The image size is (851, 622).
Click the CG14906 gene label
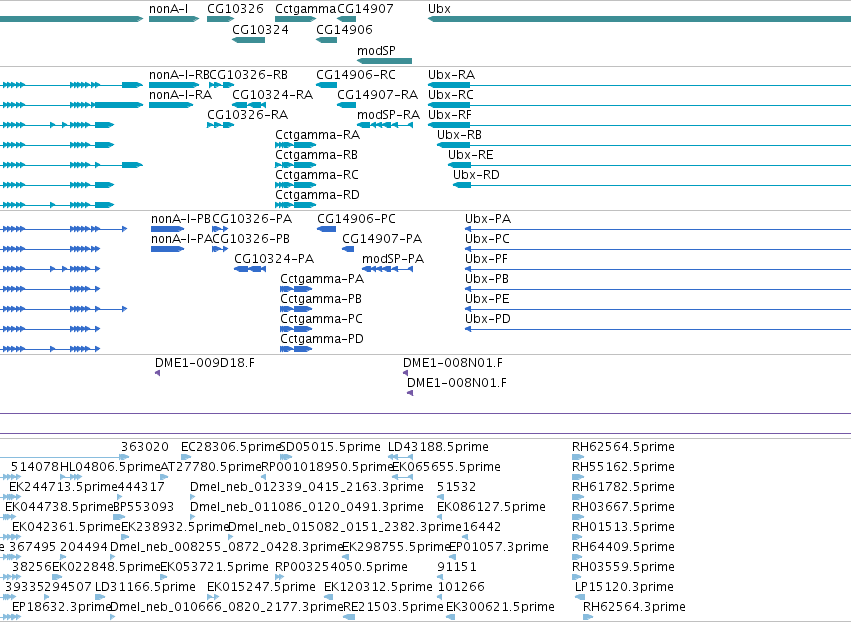[344, 29]
